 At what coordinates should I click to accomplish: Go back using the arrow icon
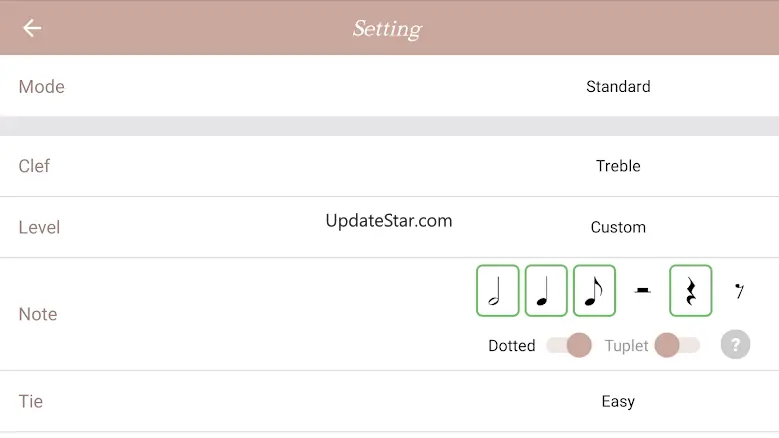tap(32, 28)
